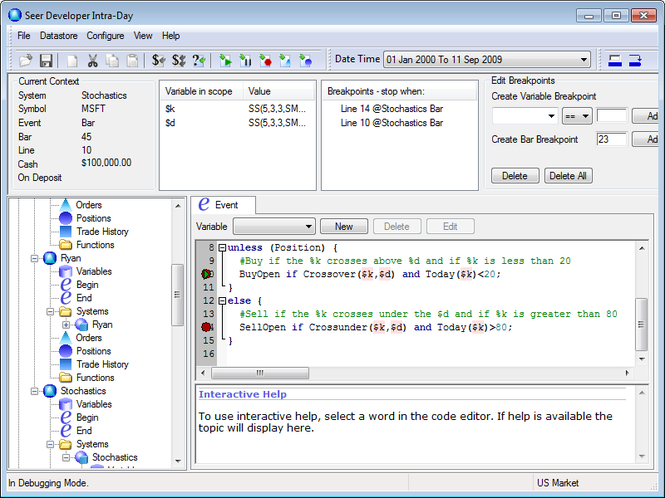Click the question mark help toolbar icon
The image size is (665, 498).
coord(198,60)
